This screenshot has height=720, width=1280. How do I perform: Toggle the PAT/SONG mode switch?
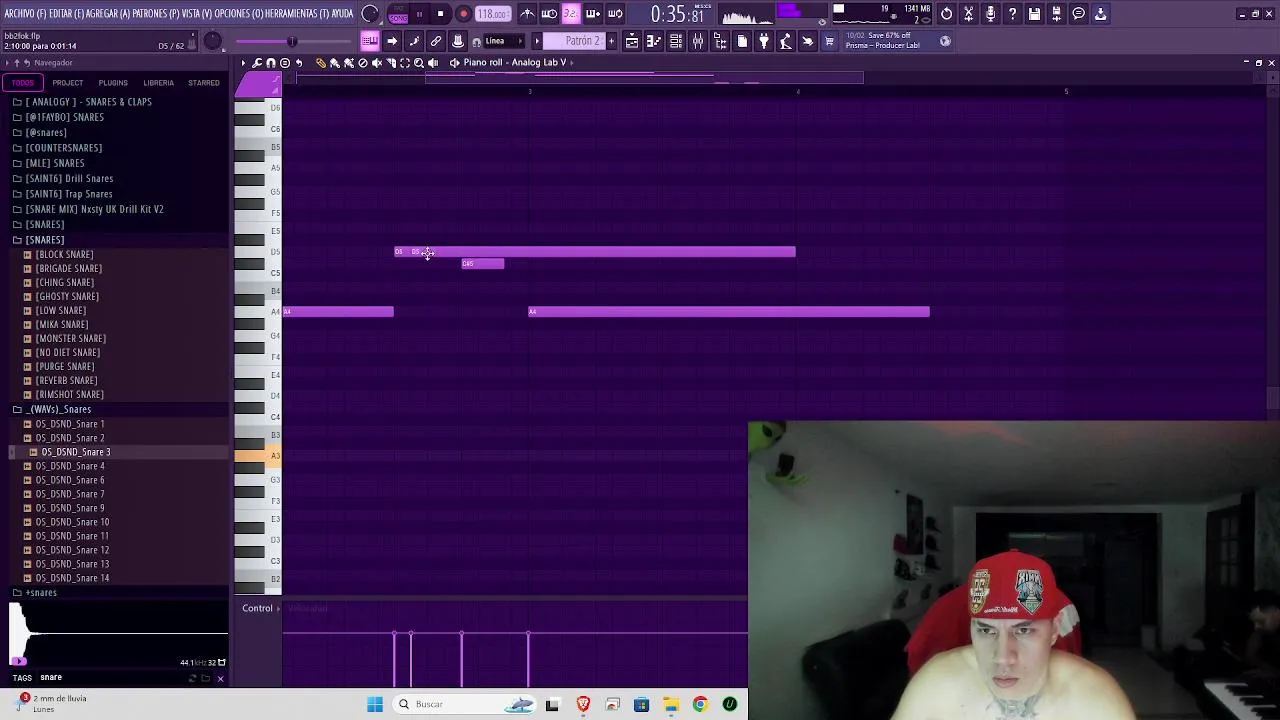click(x=398, y=14)
